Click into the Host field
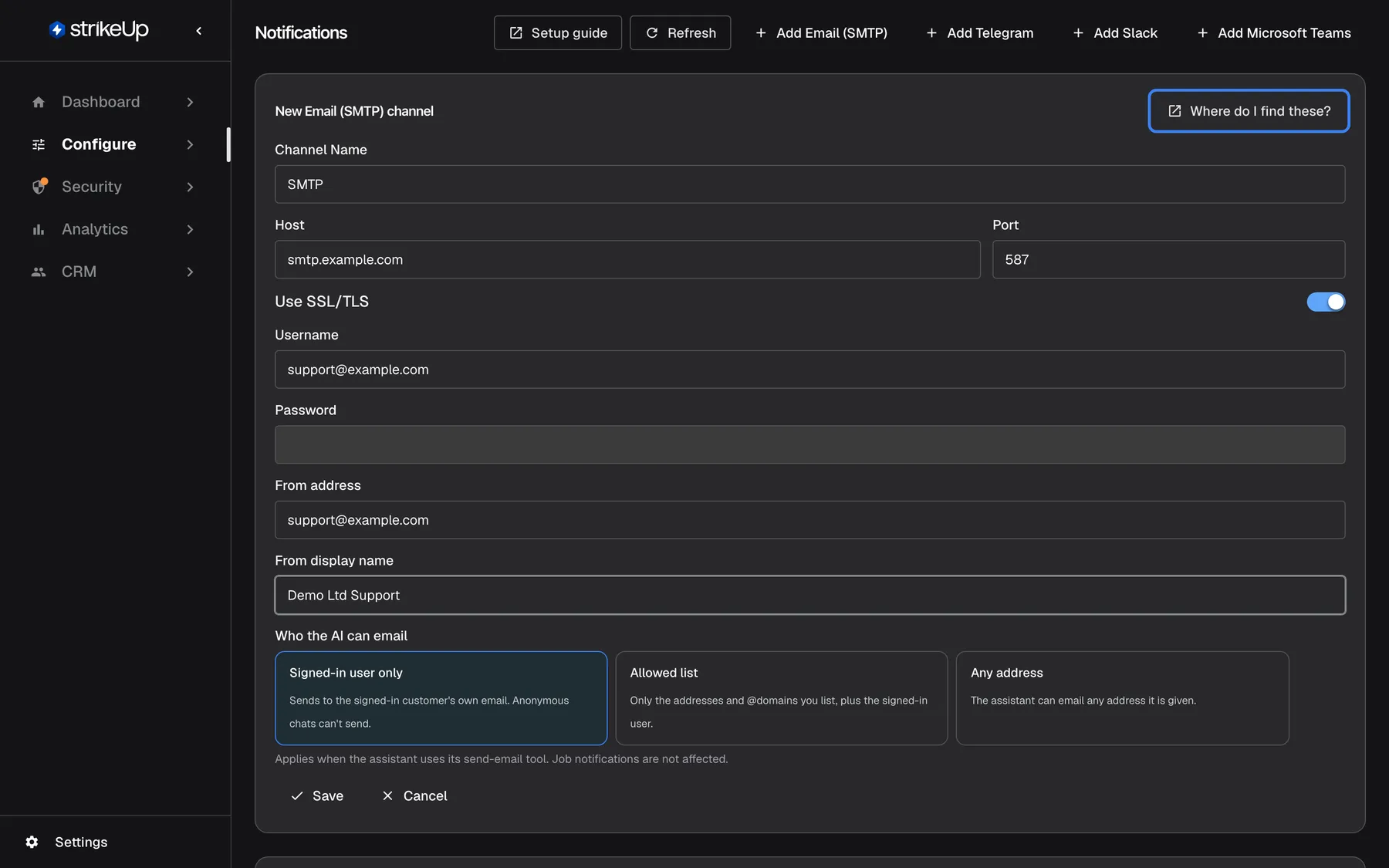Viewport: 1389px width, 868px height. [x=627, y=259]
